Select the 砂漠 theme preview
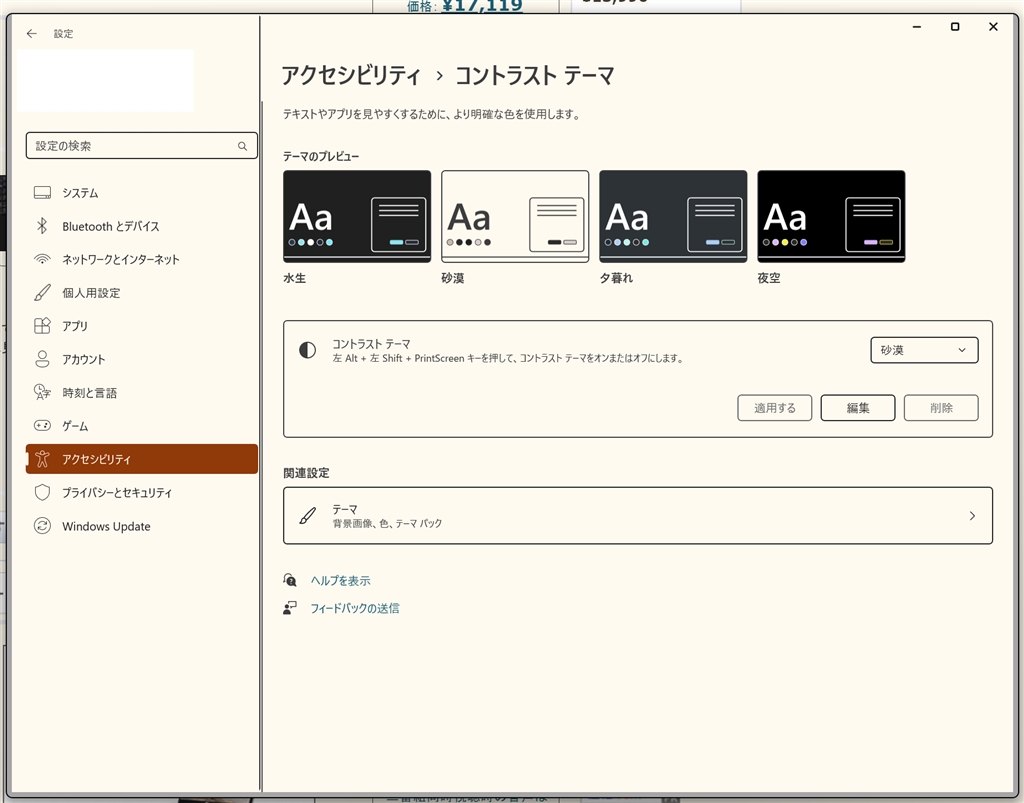1024x803 pixels. (515, 216)
